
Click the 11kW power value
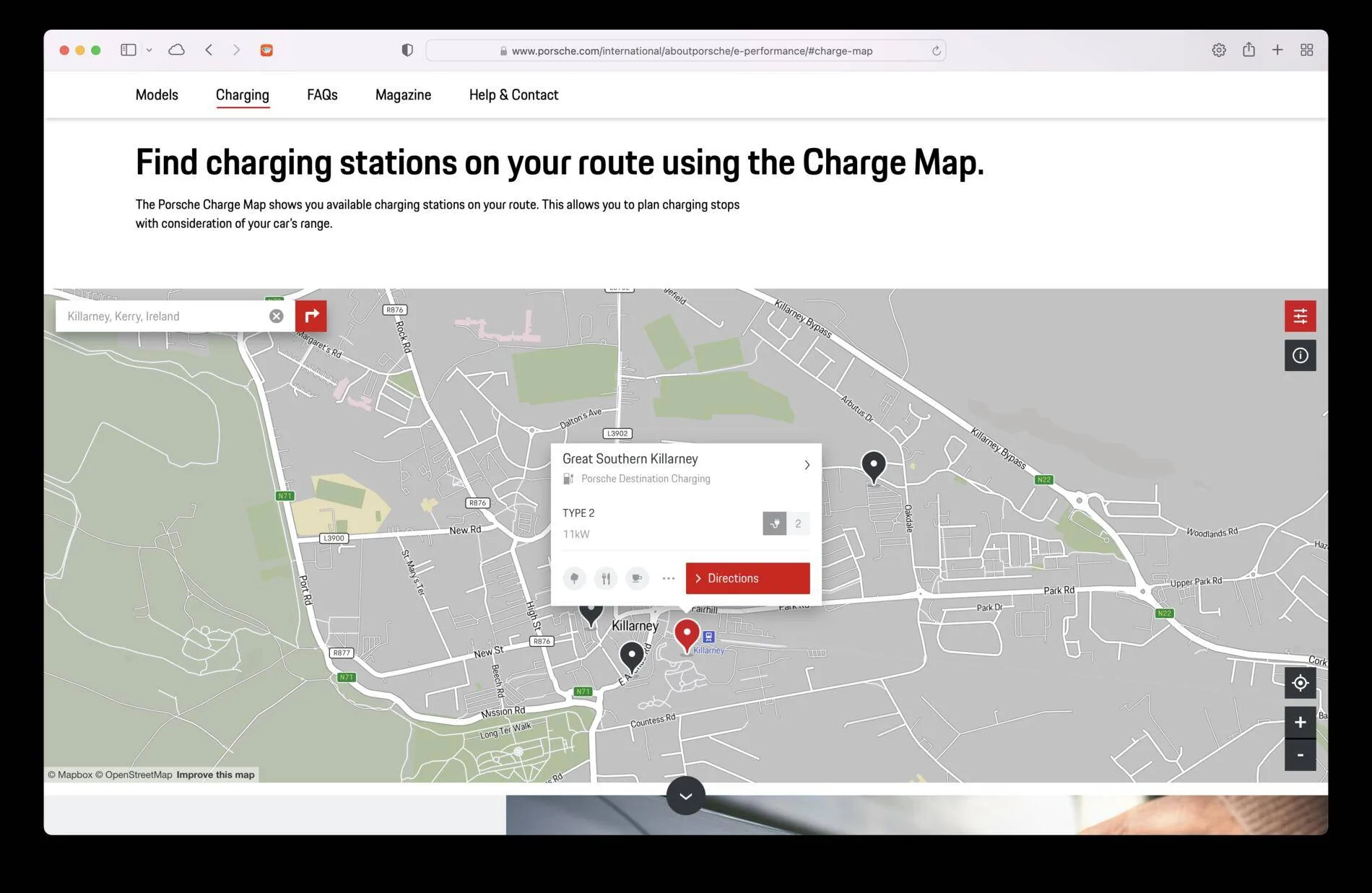click(x=576, y=534)
